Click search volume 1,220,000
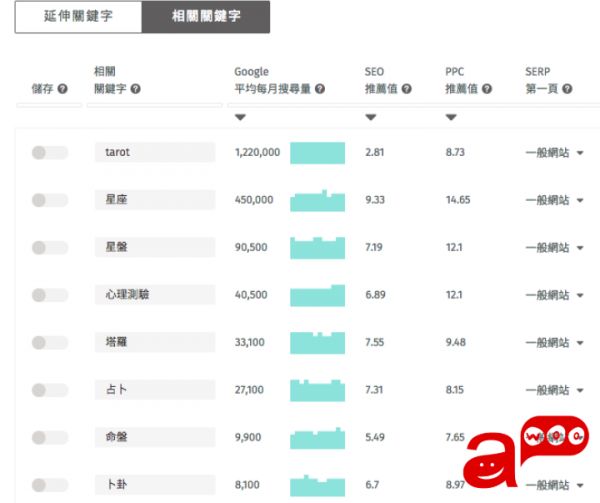Screen dimensions: 600x503 click(258, 153)
